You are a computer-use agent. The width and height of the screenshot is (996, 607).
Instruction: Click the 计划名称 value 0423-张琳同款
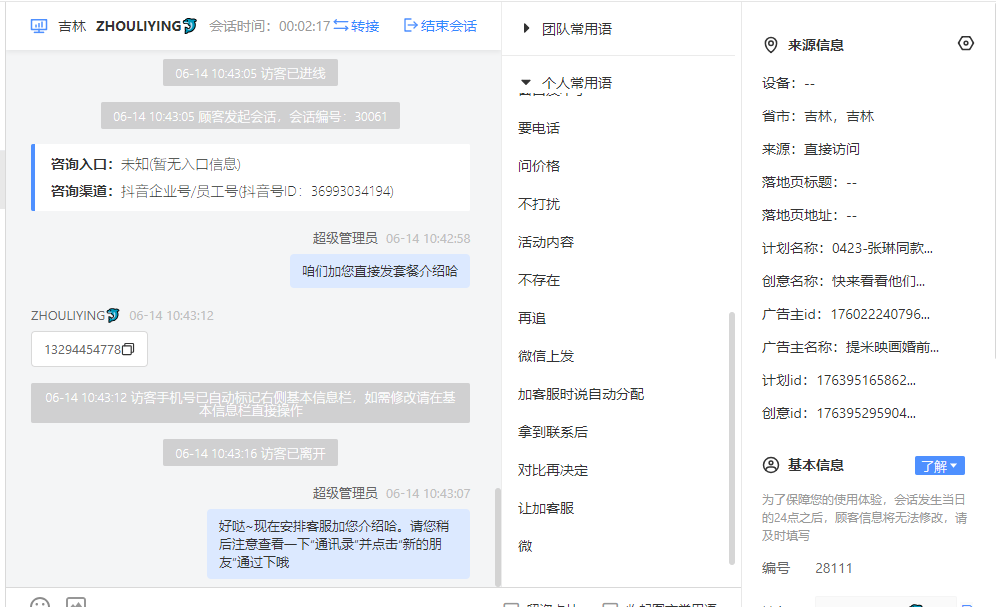882,248
